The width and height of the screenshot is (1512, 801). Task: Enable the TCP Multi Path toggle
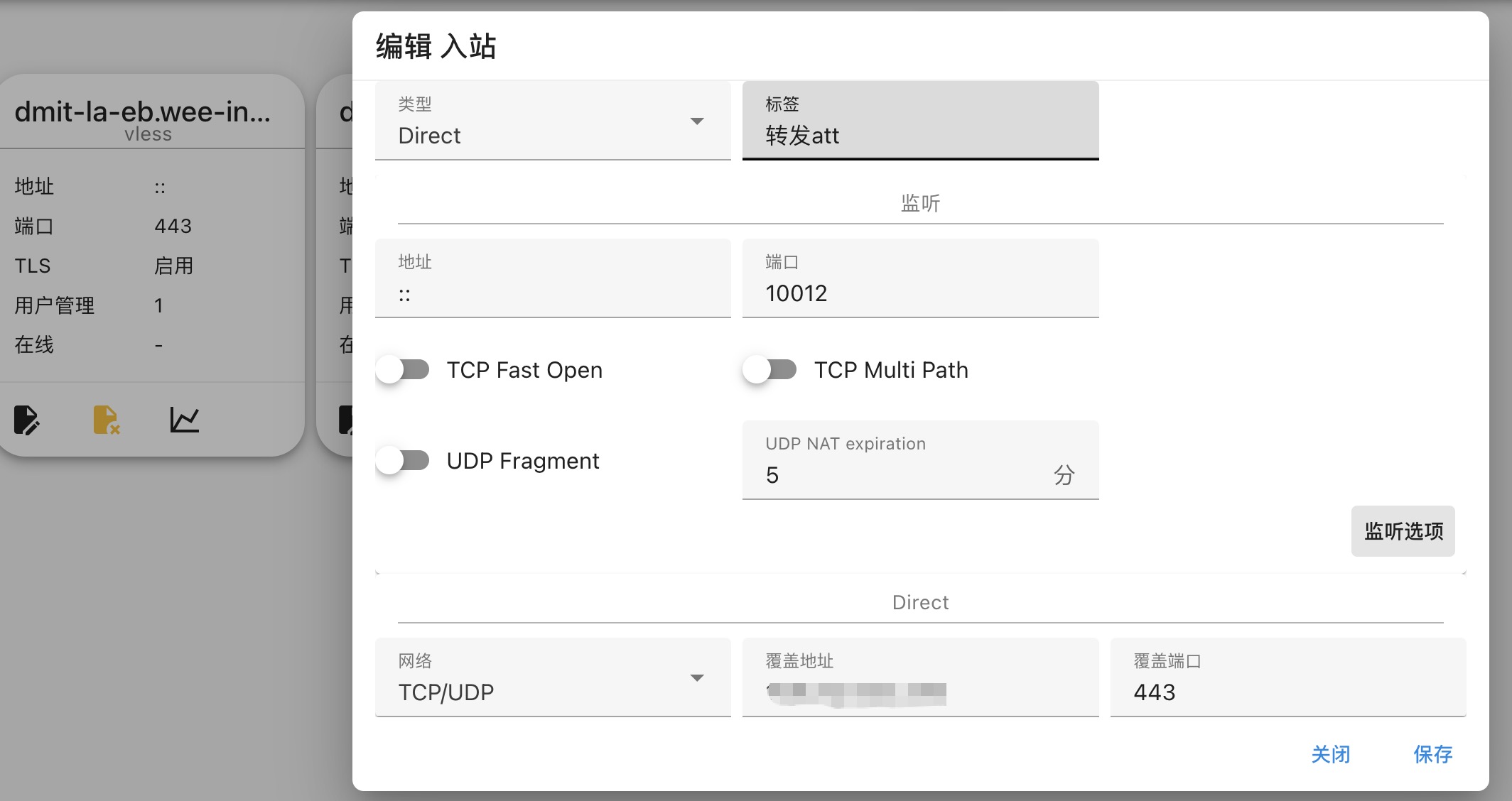772,369
